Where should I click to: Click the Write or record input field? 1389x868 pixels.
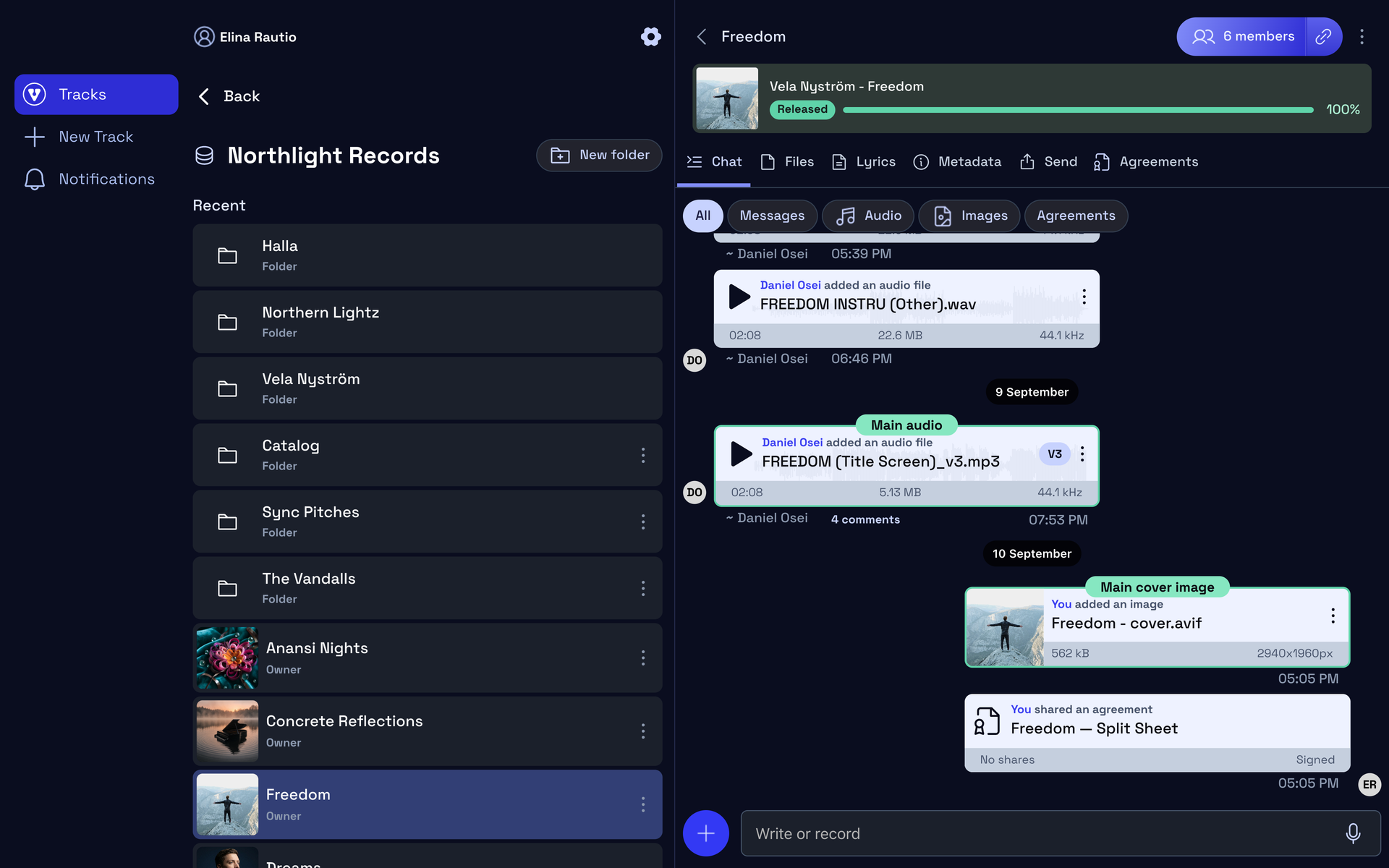(x=1061, y=833)
